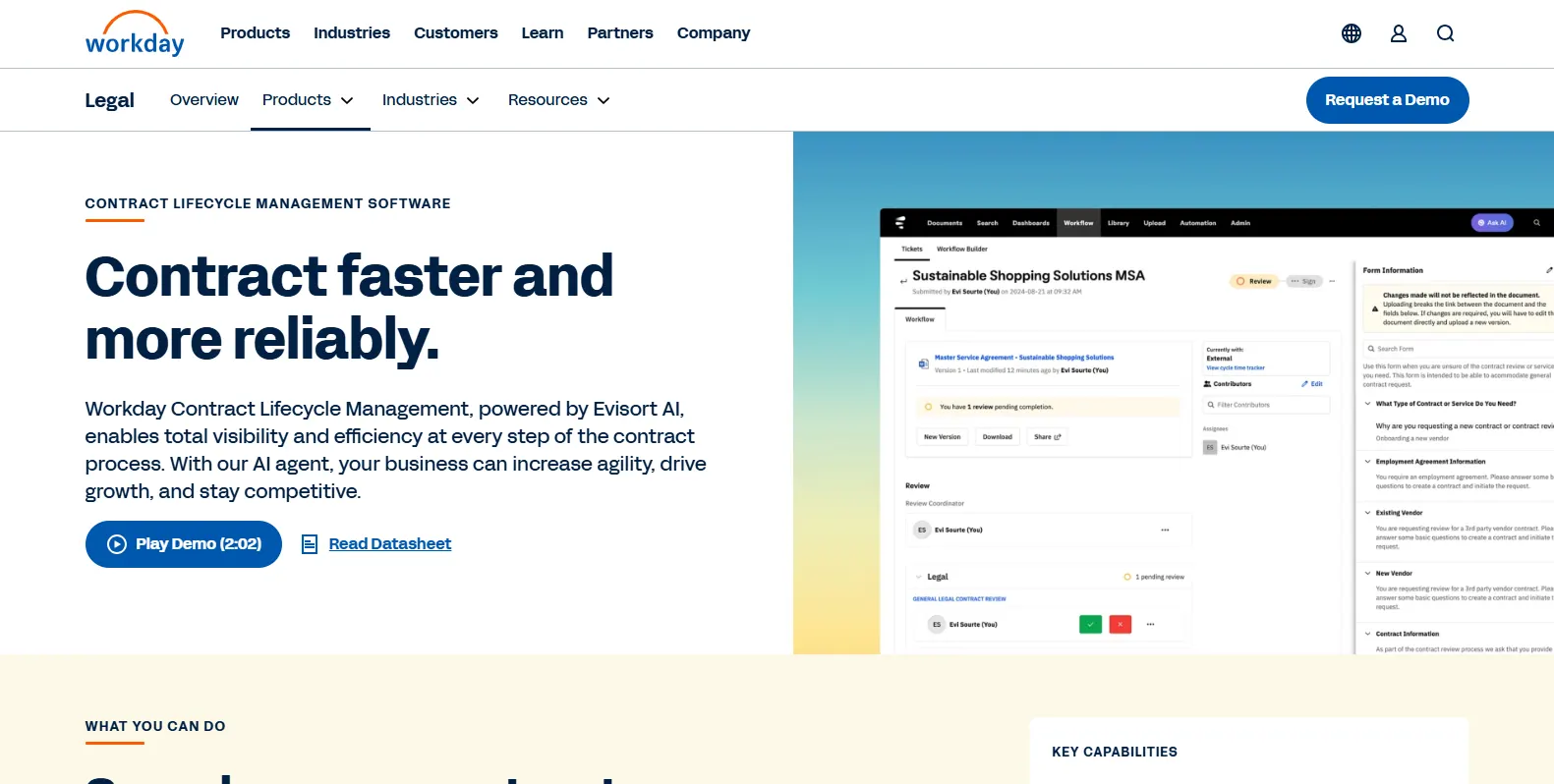Click three-dot menu in Review Coordinator row

click(x=1165, y=530)
